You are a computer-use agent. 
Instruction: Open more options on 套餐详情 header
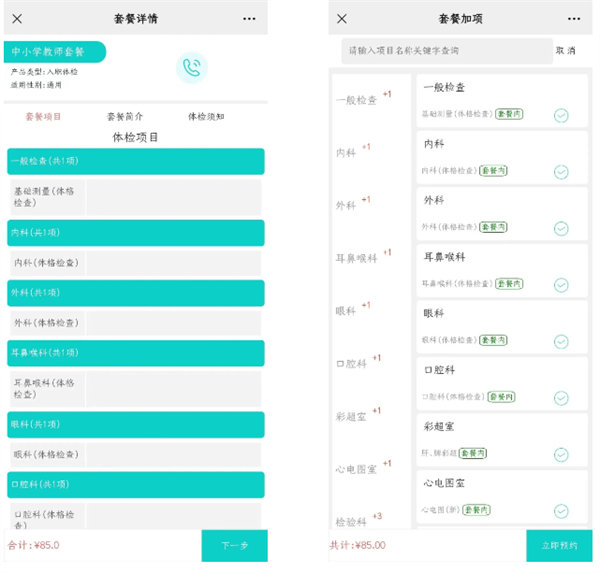249,18
